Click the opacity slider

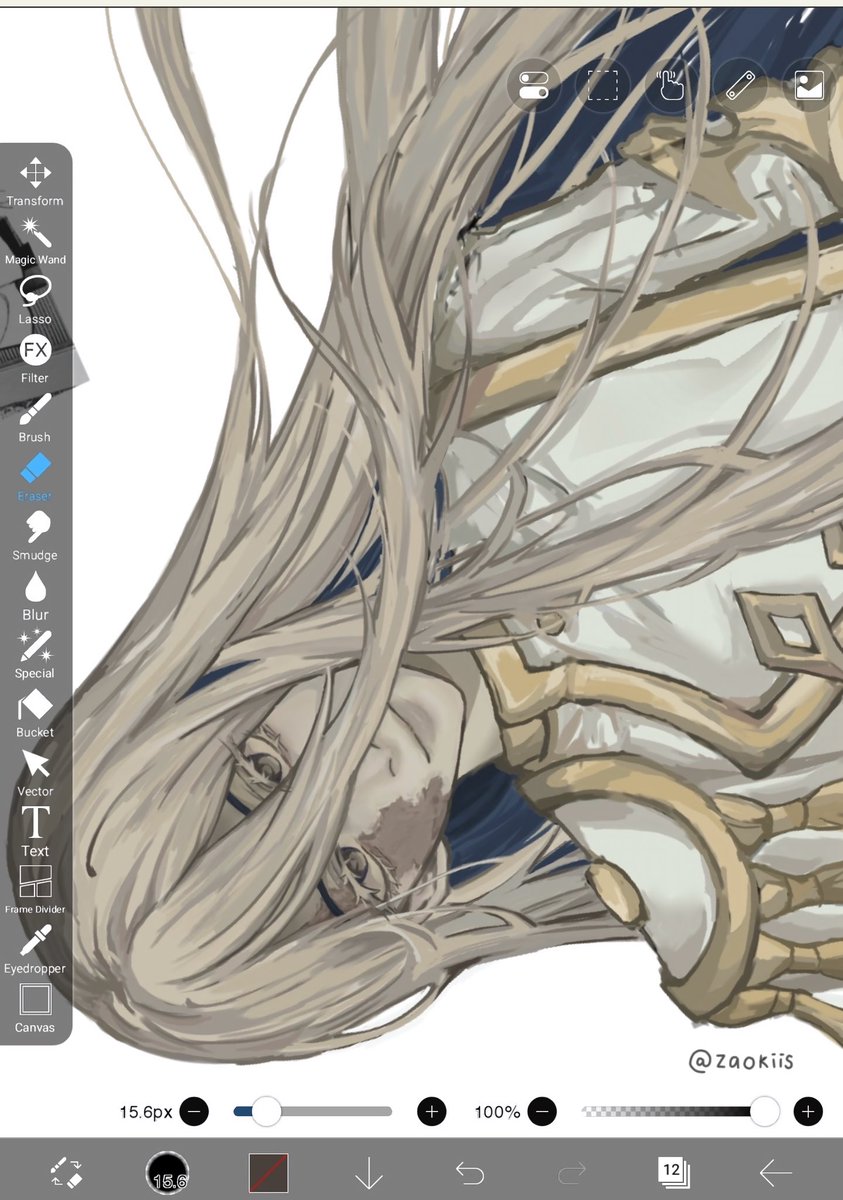681,1111
